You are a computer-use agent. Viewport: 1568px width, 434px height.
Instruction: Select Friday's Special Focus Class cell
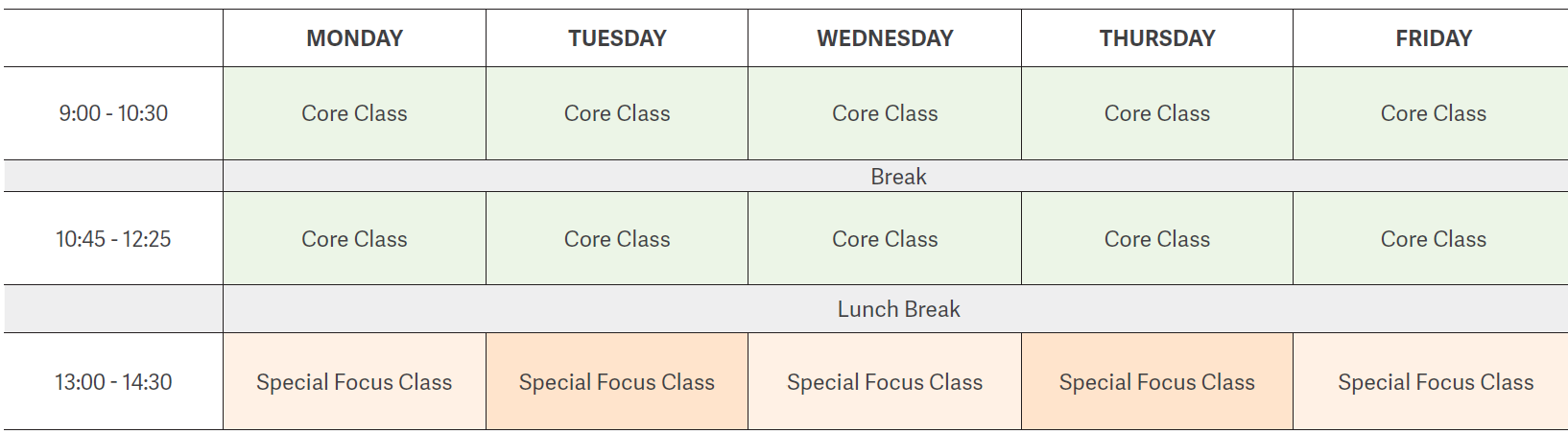(1434, 382)
